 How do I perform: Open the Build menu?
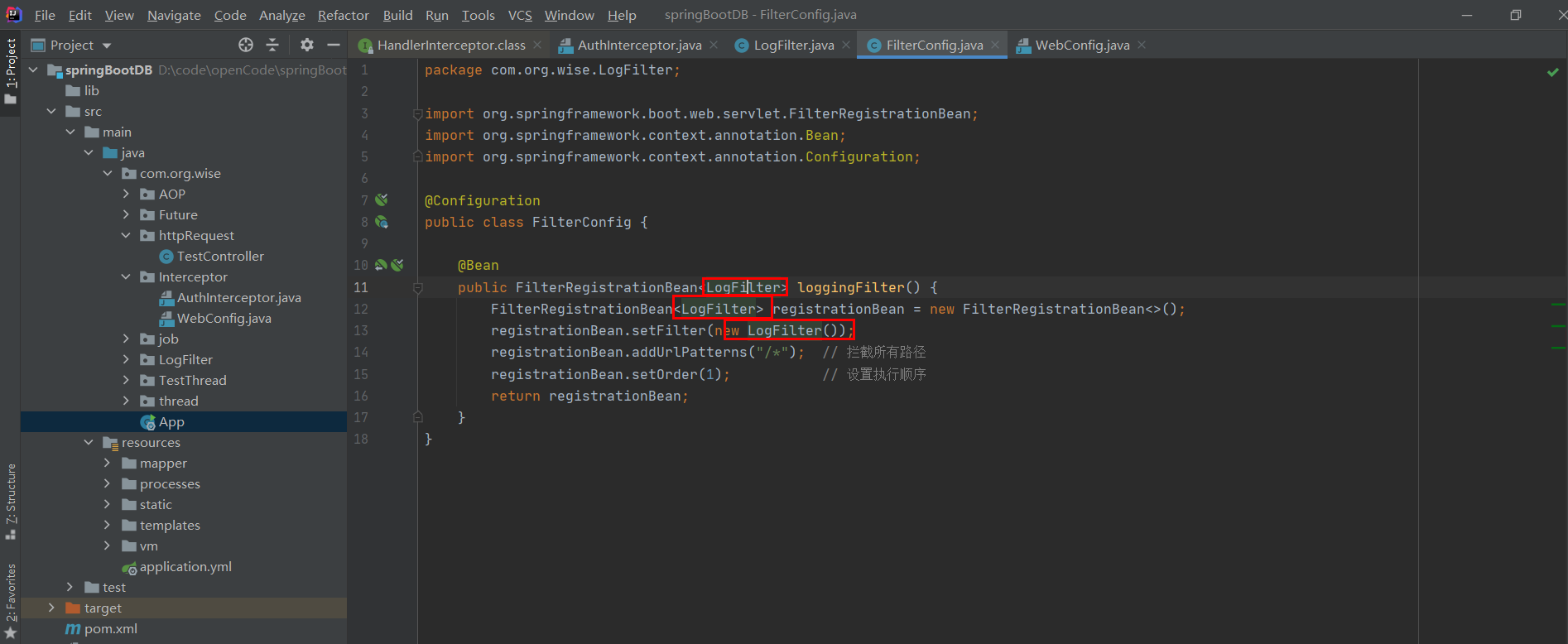pyautogui.click(x=397, y=15)
